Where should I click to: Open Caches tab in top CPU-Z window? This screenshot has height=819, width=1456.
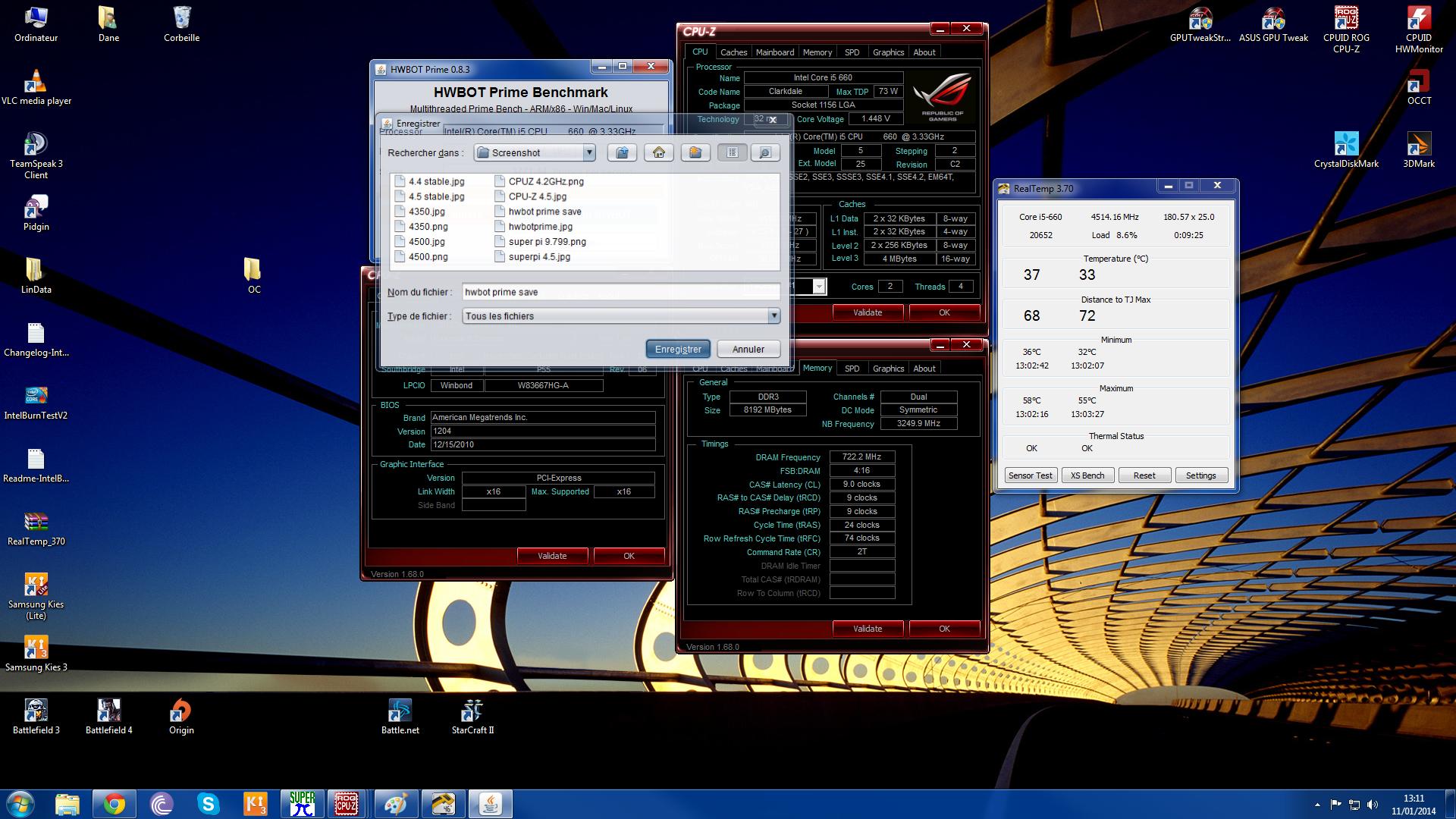coord(733,52)
